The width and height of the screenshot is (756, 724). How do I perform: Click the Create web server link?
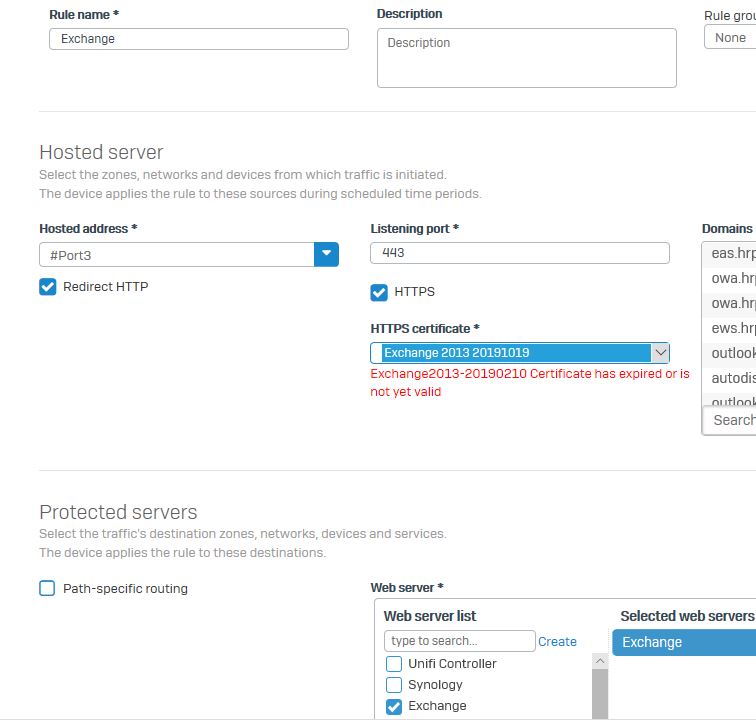tap(557, 642)
